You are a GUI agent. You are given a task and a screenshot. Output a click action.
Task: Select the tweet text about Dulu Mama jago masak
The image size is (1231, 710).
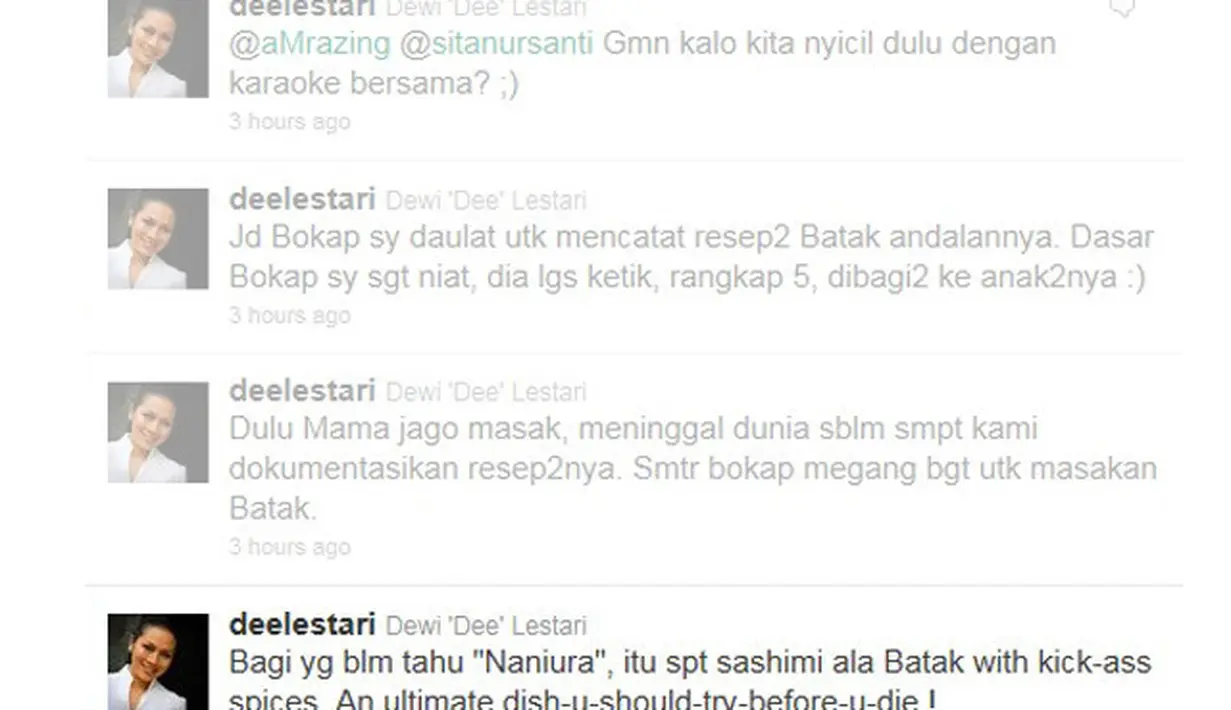(693, 469)
